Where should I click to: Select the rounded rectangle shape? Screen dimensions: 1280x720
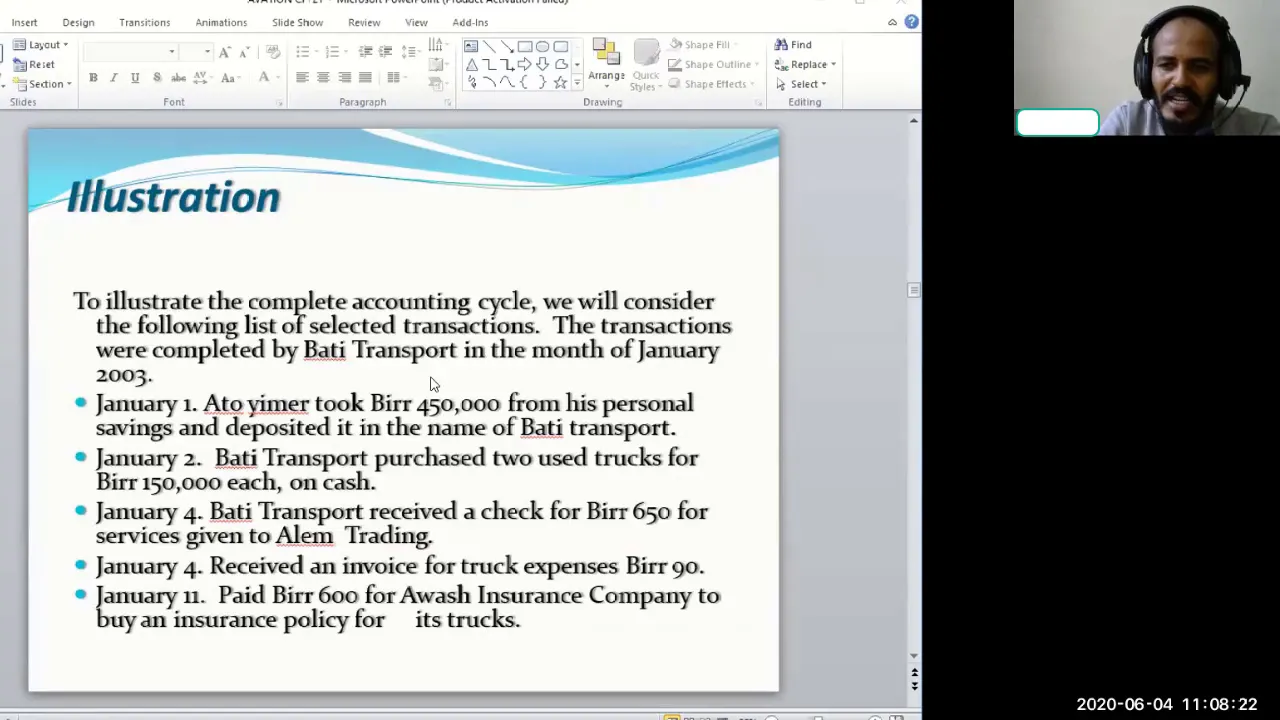click(561, 46)
